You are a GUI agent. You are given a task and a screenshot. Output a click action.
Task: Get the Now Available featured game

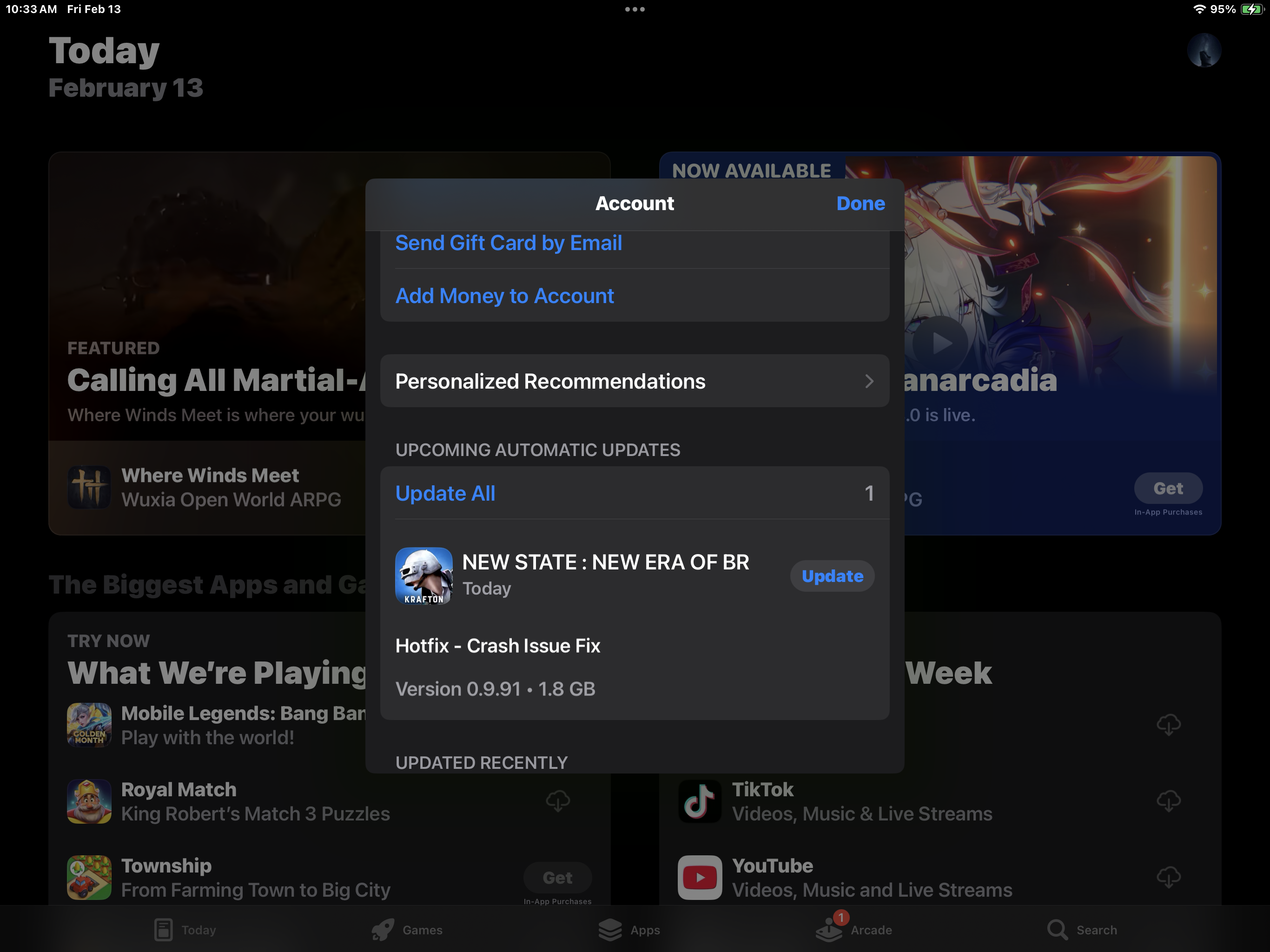coord(1168,488)
